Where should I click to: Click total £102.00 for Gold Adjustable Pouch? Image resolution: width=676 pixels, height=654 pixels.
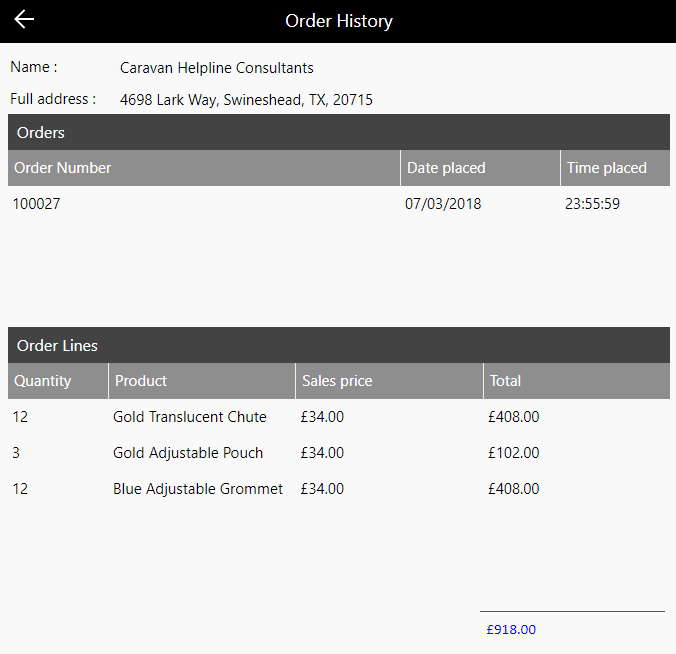point(513,453)
